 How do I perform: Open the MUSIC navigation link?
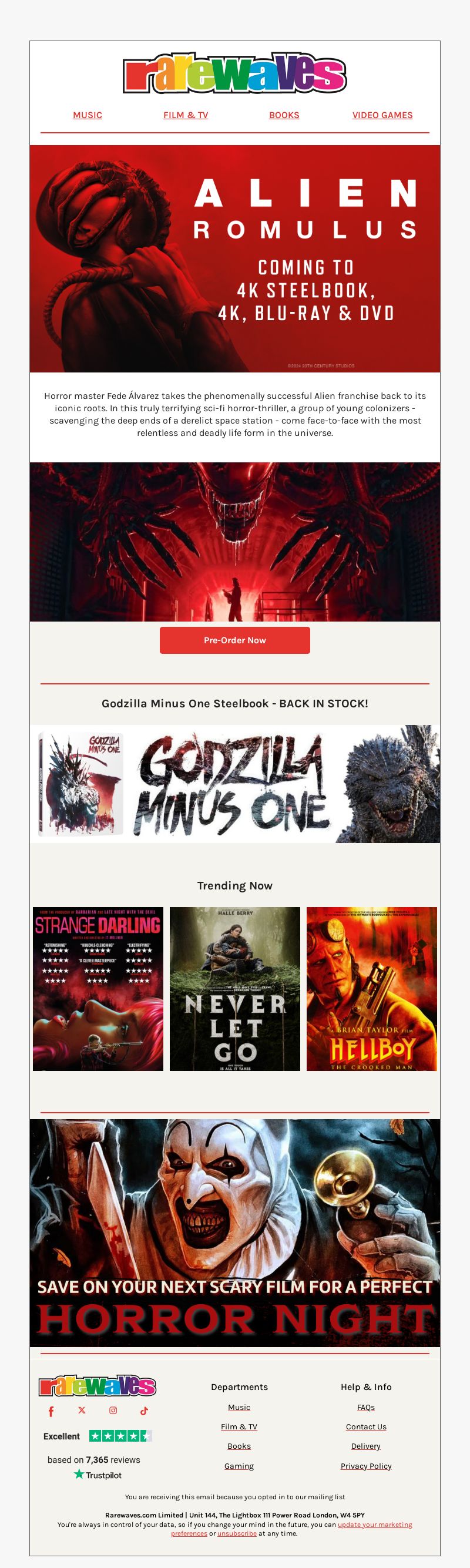[88, 115]
